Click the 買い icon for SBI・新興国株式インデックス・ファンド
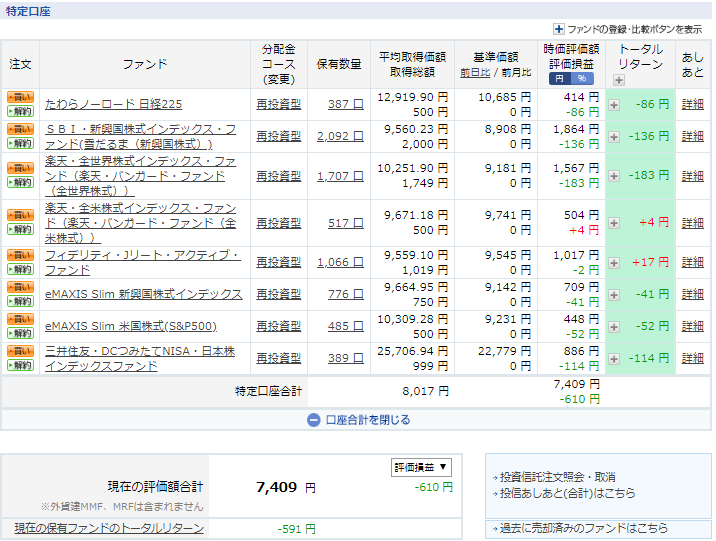Image resolution: width=716 pixels, height=541 pixels. (x=20, y=129)
